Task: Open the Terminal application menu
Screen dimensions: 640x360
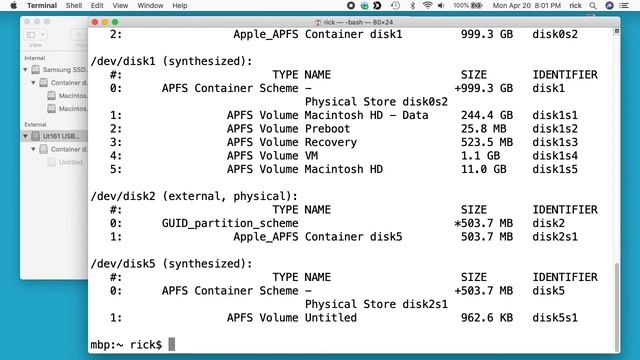Action: pyautogui.click(x=42, y=6)
